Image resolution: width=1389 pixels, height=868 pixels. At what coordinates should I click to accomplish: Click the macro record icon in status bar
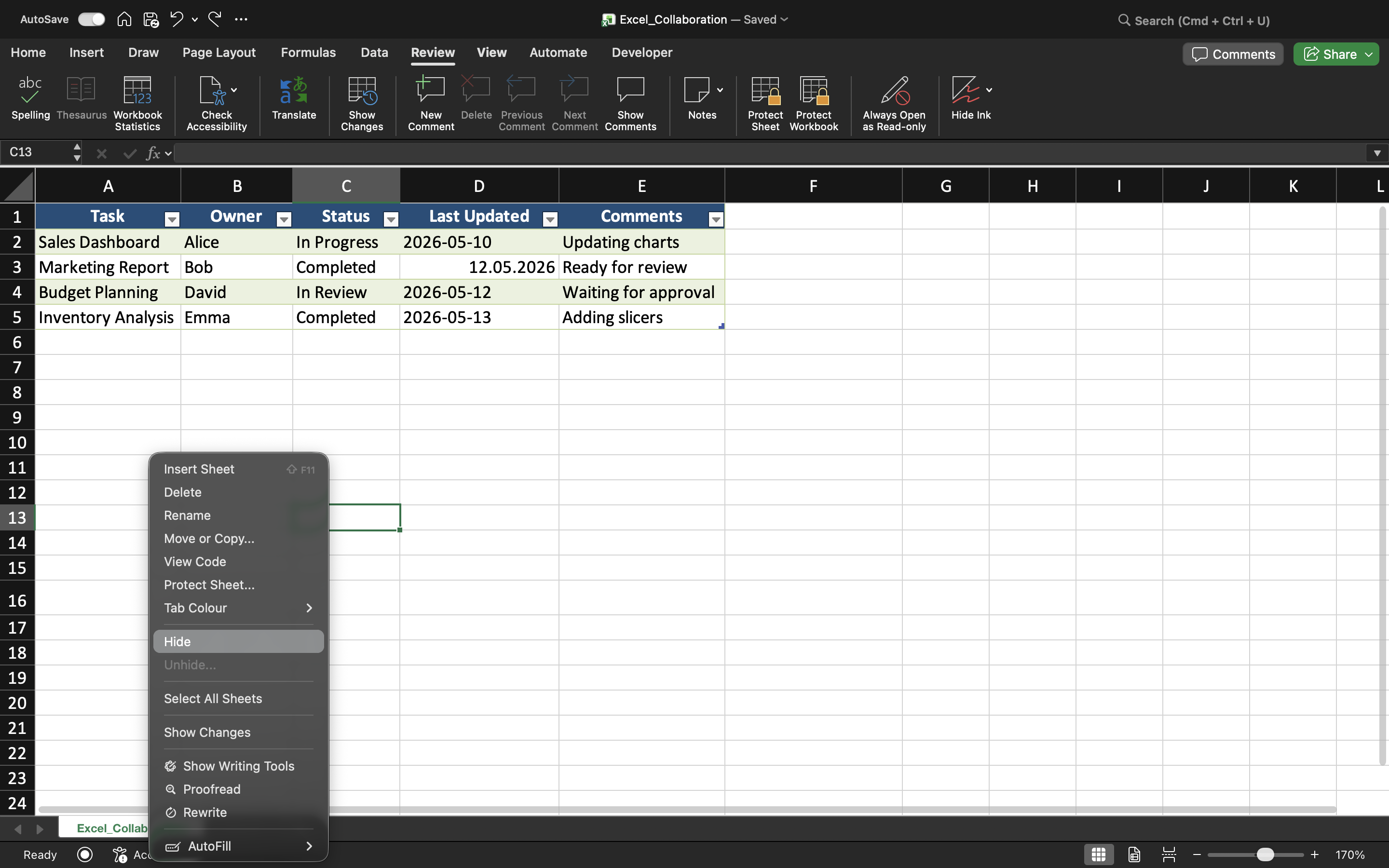click(85, 855)
